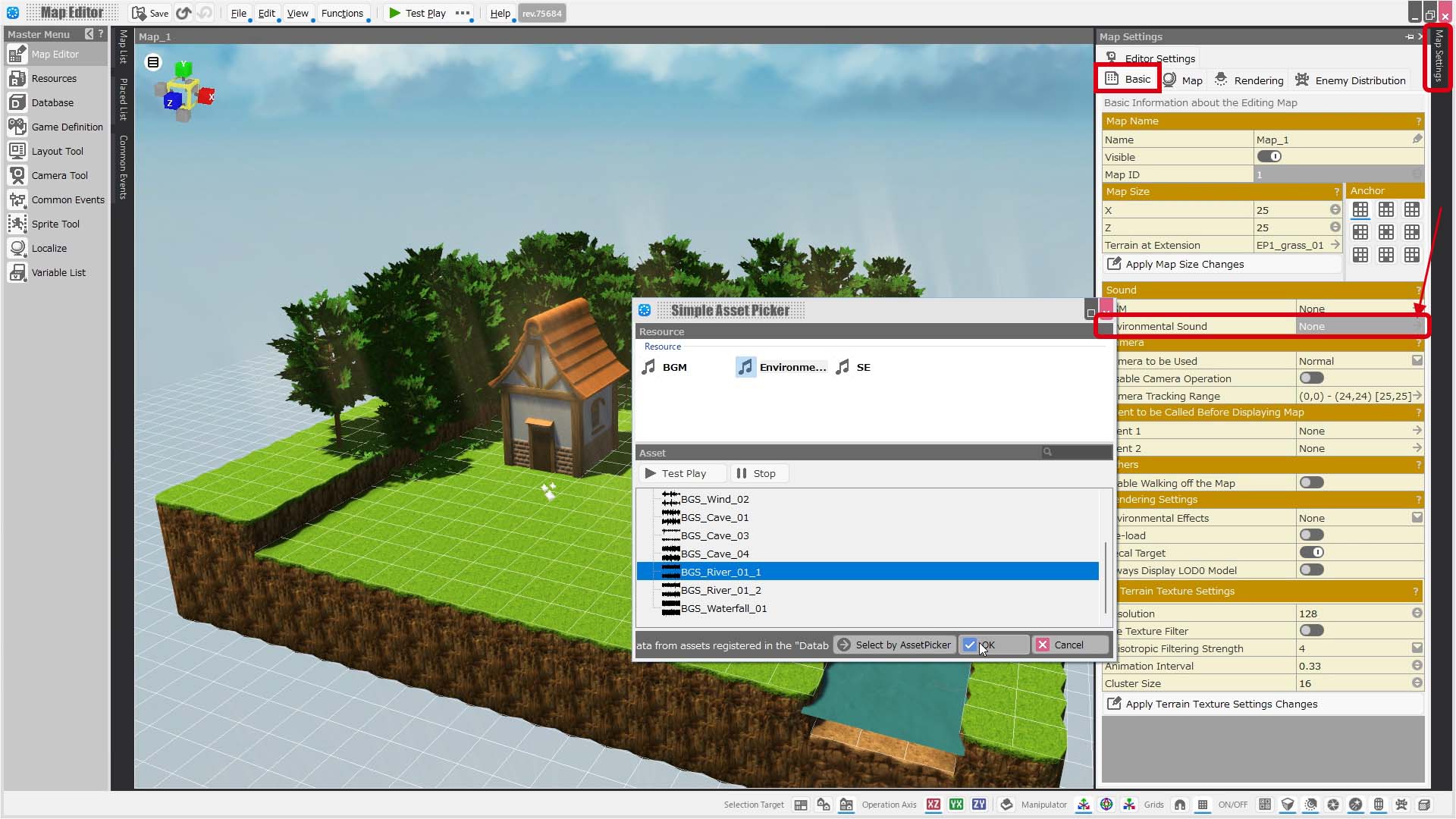The image size is (1456, 819).
Task: Toggle the Grids grid icon
Action: [1203, 805]
